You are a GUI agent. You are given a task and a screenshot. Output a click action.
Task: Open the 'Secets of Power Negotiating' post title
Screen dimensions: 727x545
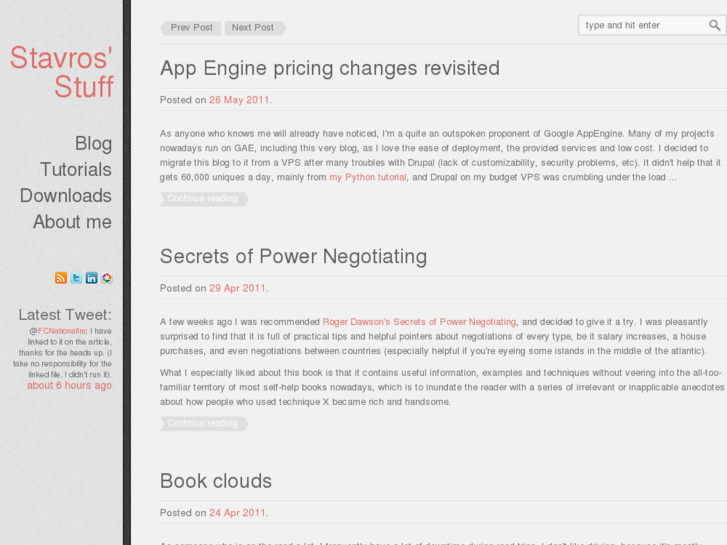click(x=293, y=256)
